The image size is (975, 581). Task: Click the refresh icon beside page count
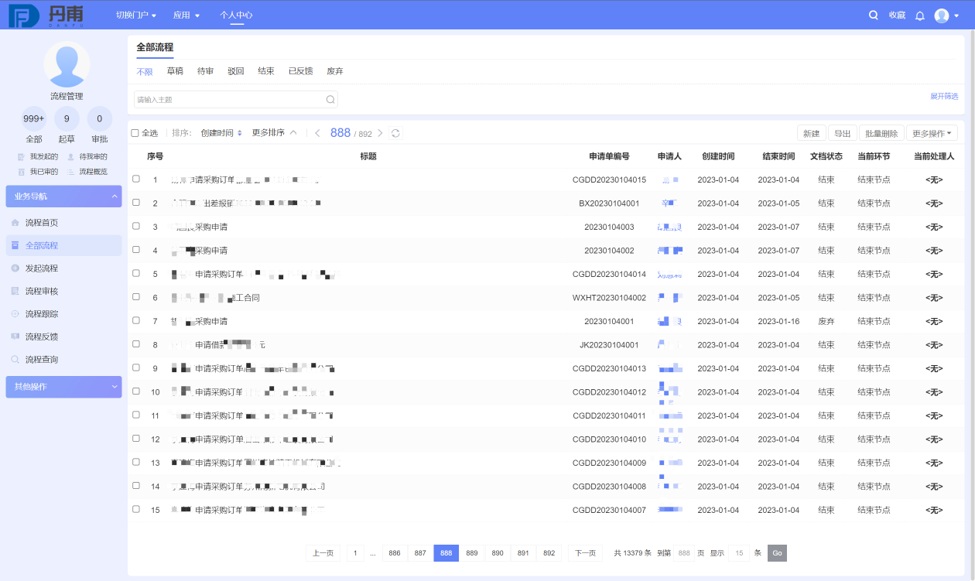(396, 133)
